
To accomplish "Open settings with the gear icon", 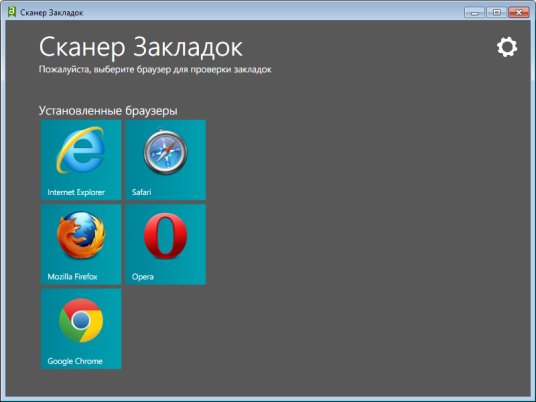I will pos(507,47).
